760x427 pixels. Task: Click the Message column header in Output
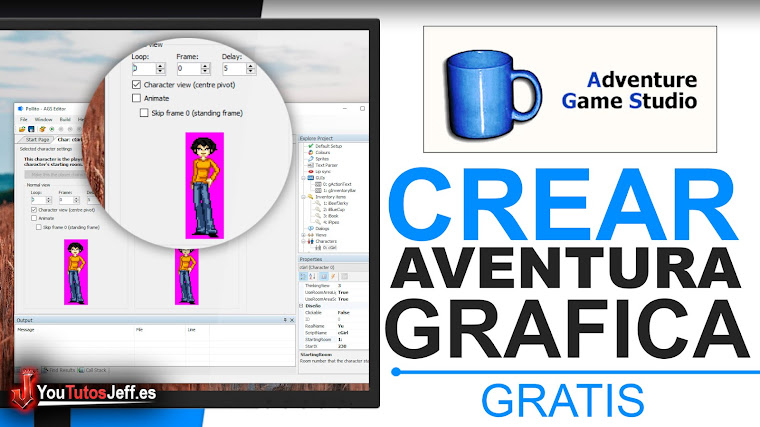tap(26, 330)
